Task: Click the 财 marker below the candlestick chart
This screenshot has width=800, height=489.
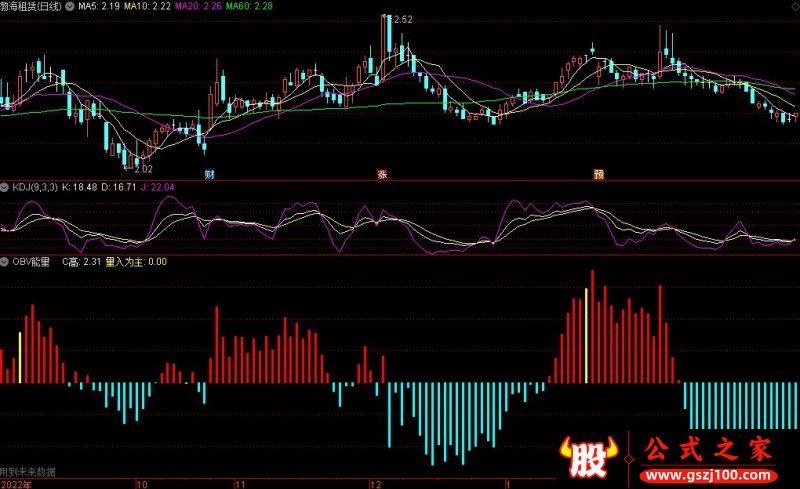Action: pos(209,175)
